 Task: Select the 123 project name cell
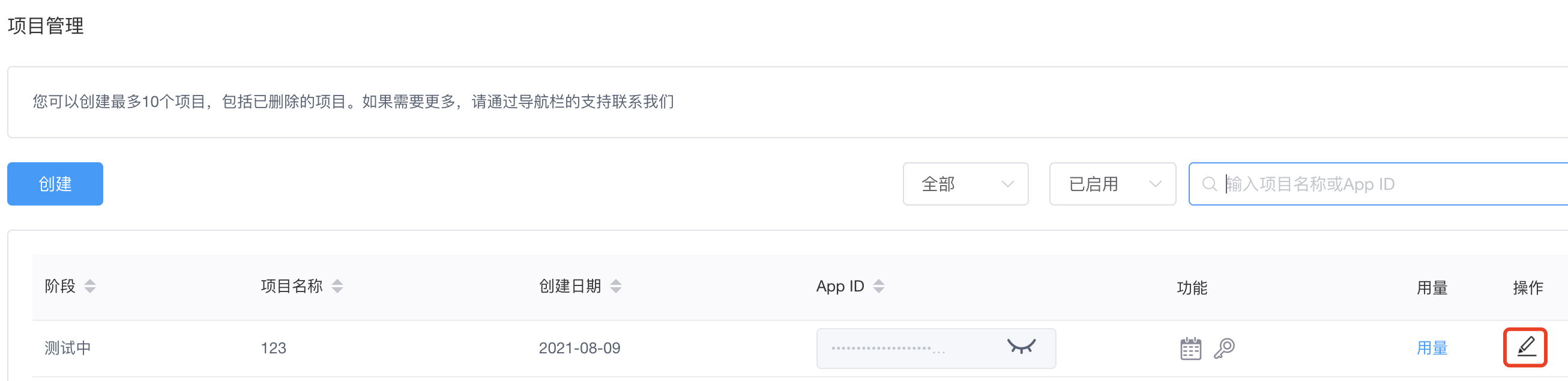click(273, 348)
